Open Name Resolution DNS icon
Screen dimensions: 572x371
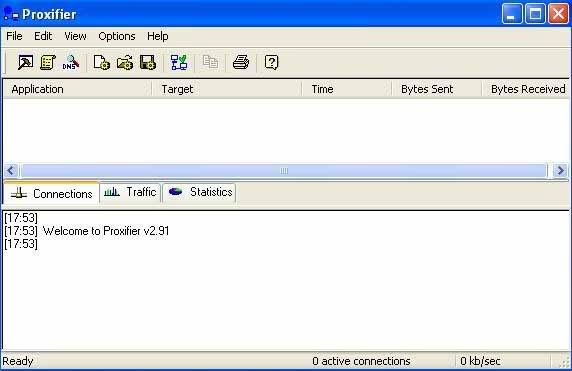tap(71, 62)
